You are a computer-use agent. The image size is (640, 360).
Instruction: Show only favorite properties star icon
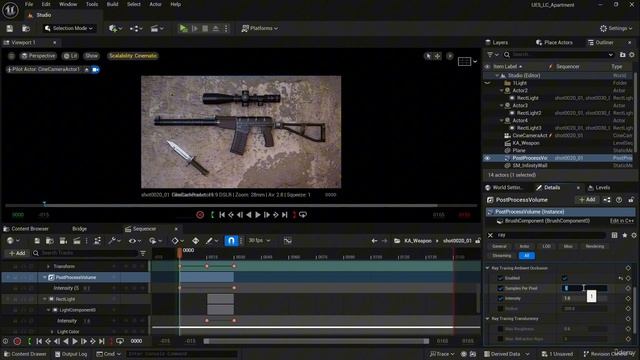[x=624, y=235]
